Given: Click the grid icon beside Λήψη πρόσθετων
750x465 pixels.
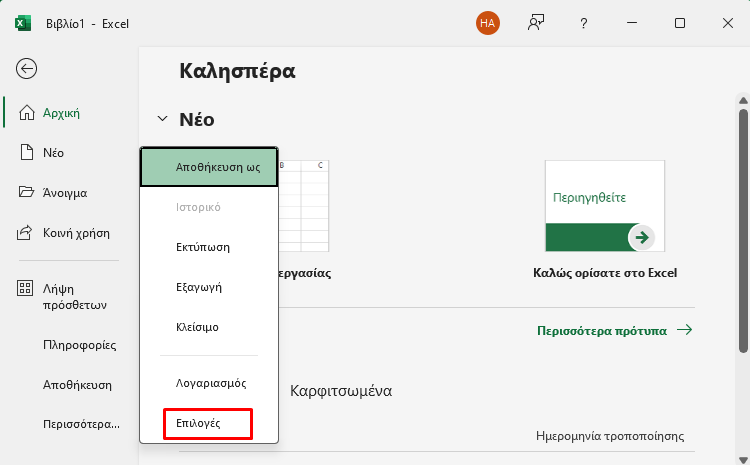Looking at the screenshot, I should pos(25,288).
